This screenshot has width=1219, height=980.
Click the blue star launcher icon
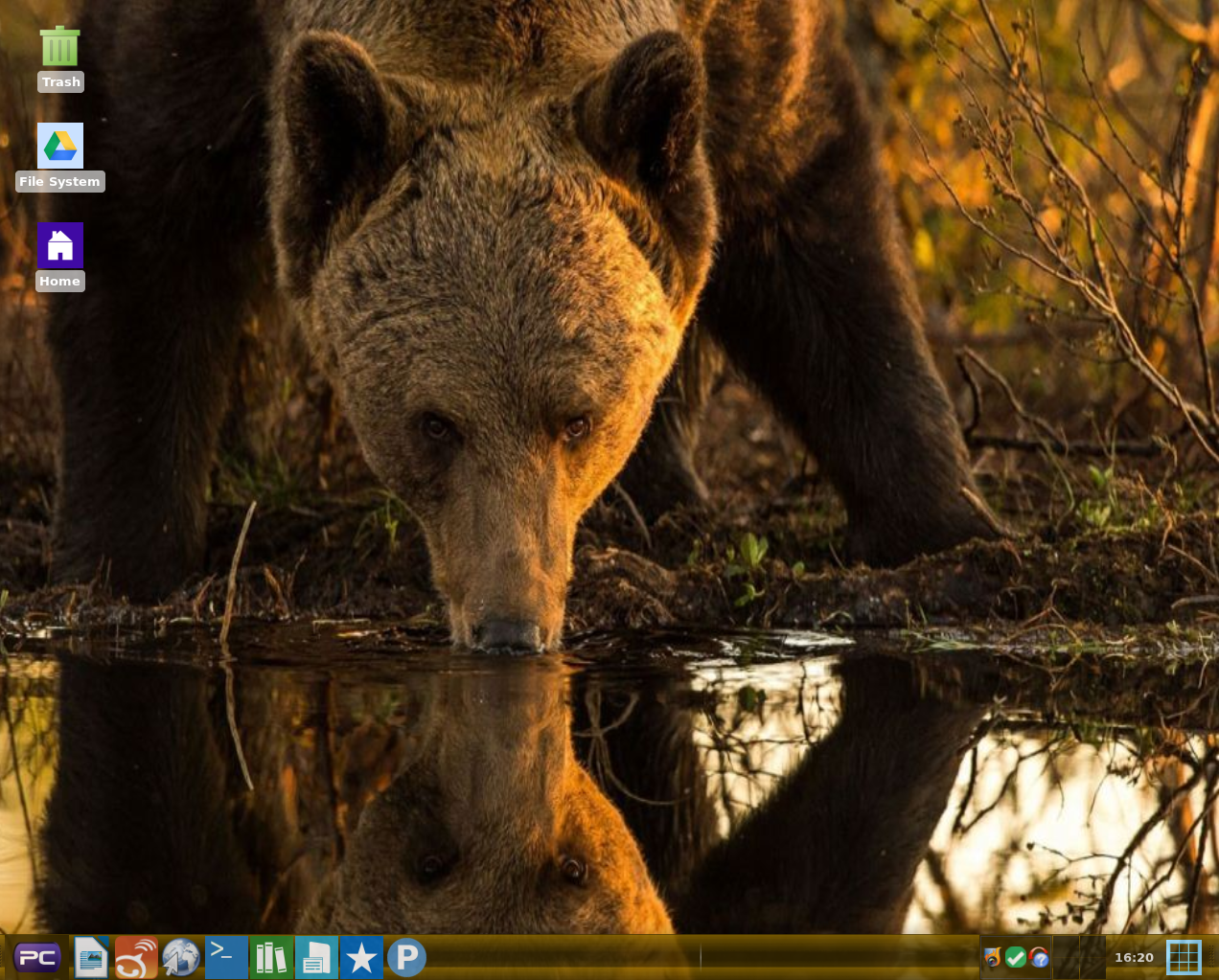point(361,957)
